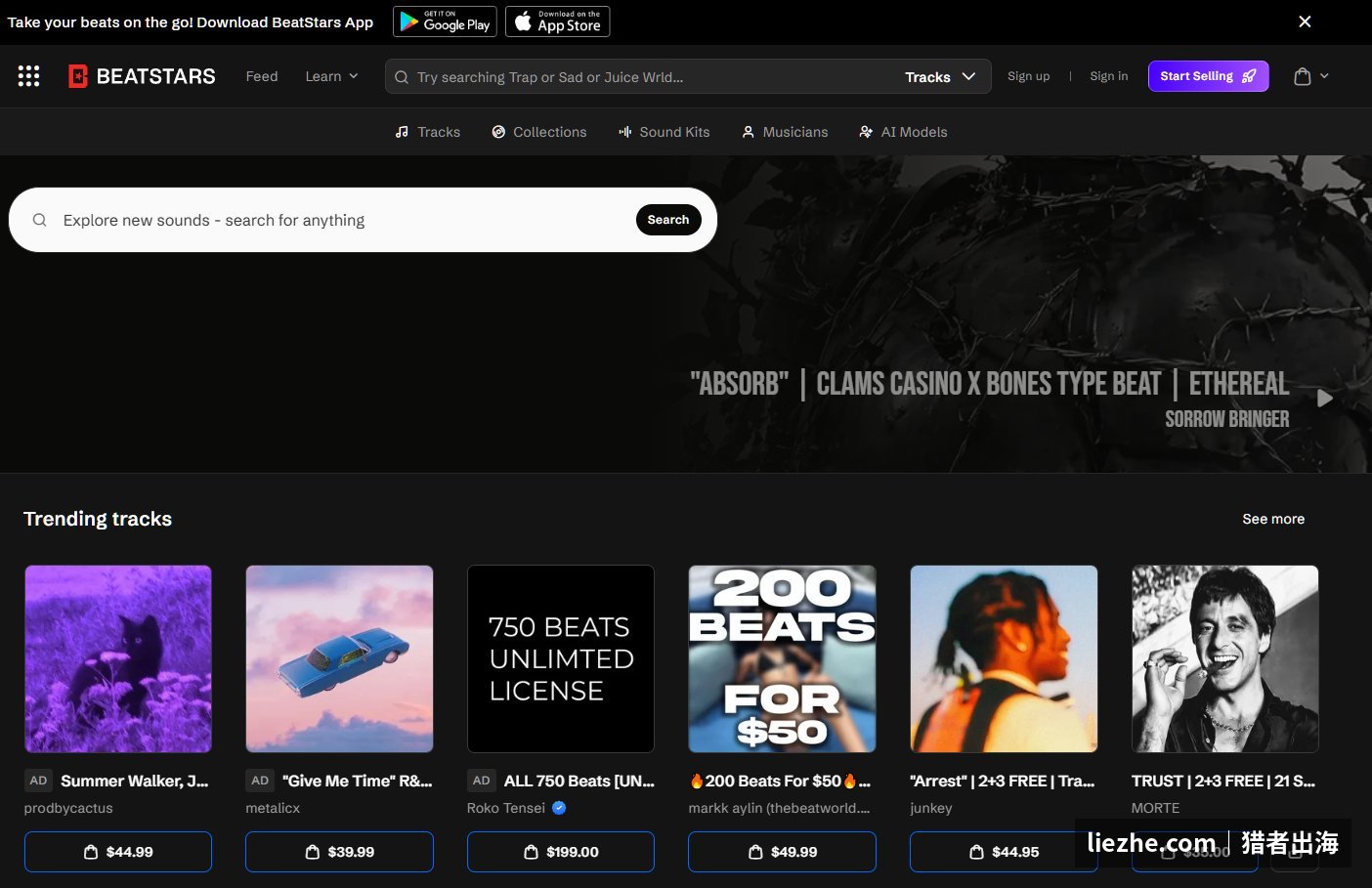Open the Sound Kits tab
The width and height of the screenshot is (1372, 888).
click(665, 132)
